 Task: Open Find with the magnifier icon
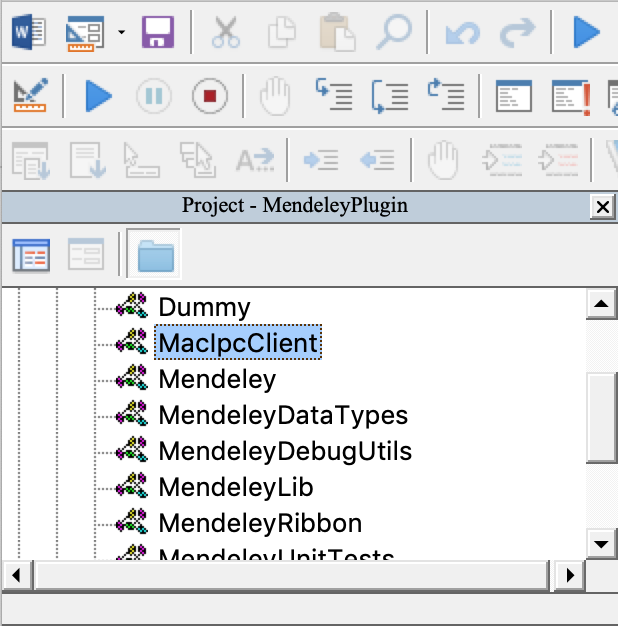click(x=394, y=32)
